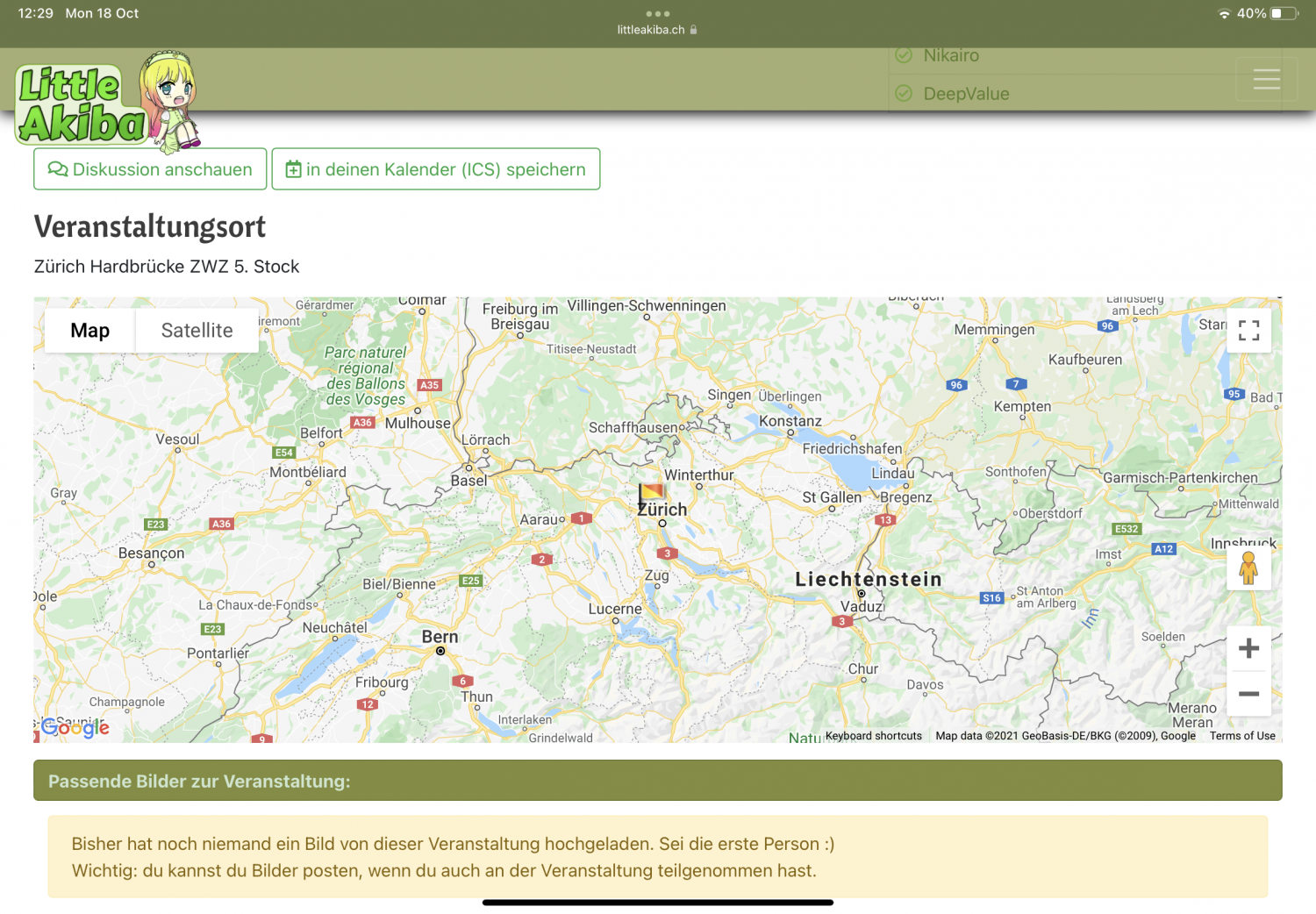
Task: Click the checkmark next to DeepValue
Action: coord(904,93)
